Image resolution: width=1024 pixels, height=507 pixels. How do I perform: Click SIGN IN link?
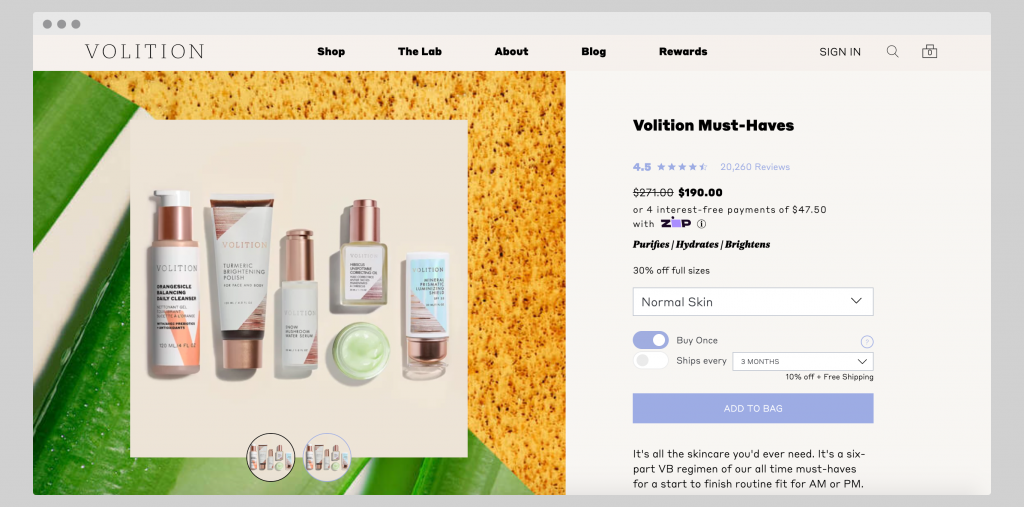coord(840,52)
